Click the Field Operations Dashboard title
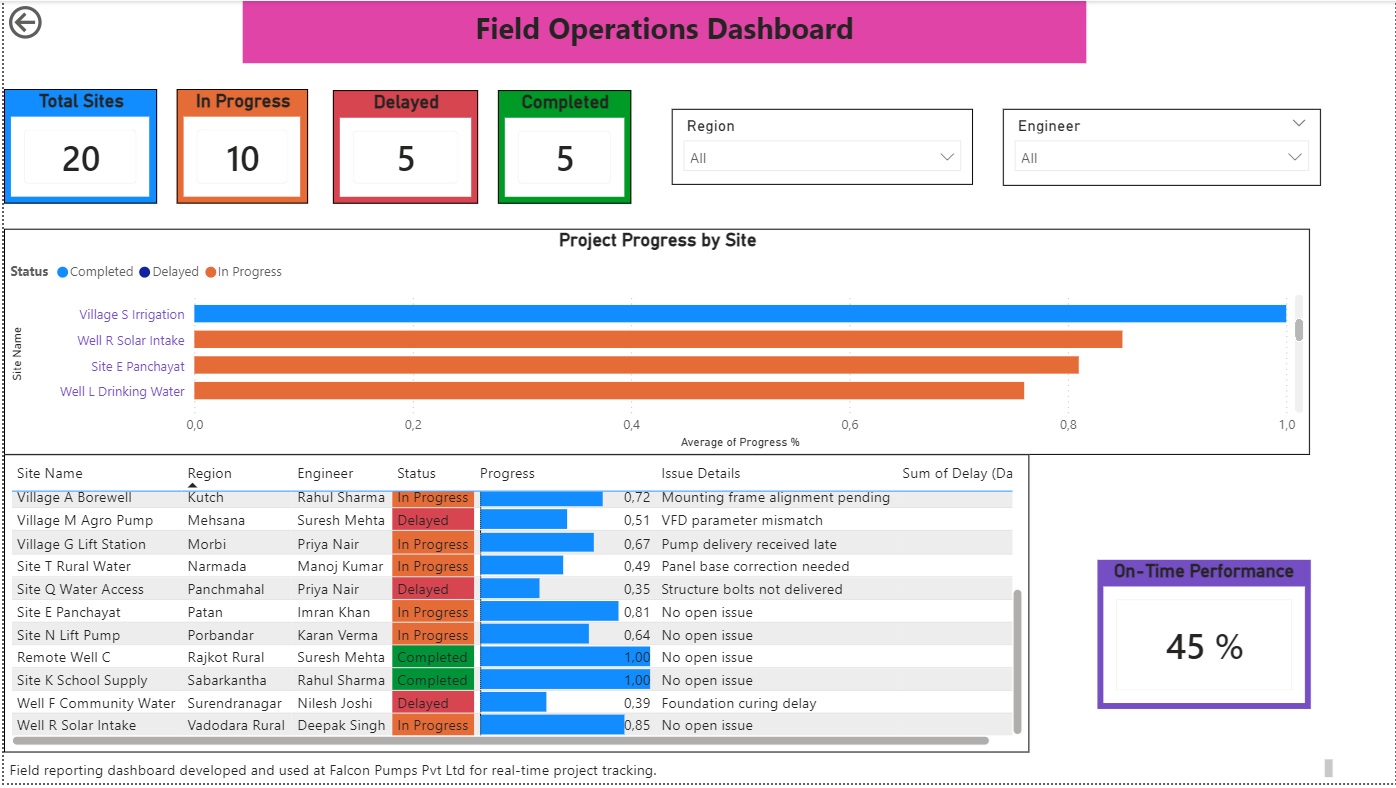The image size is (1396, 788). [664, 29]
